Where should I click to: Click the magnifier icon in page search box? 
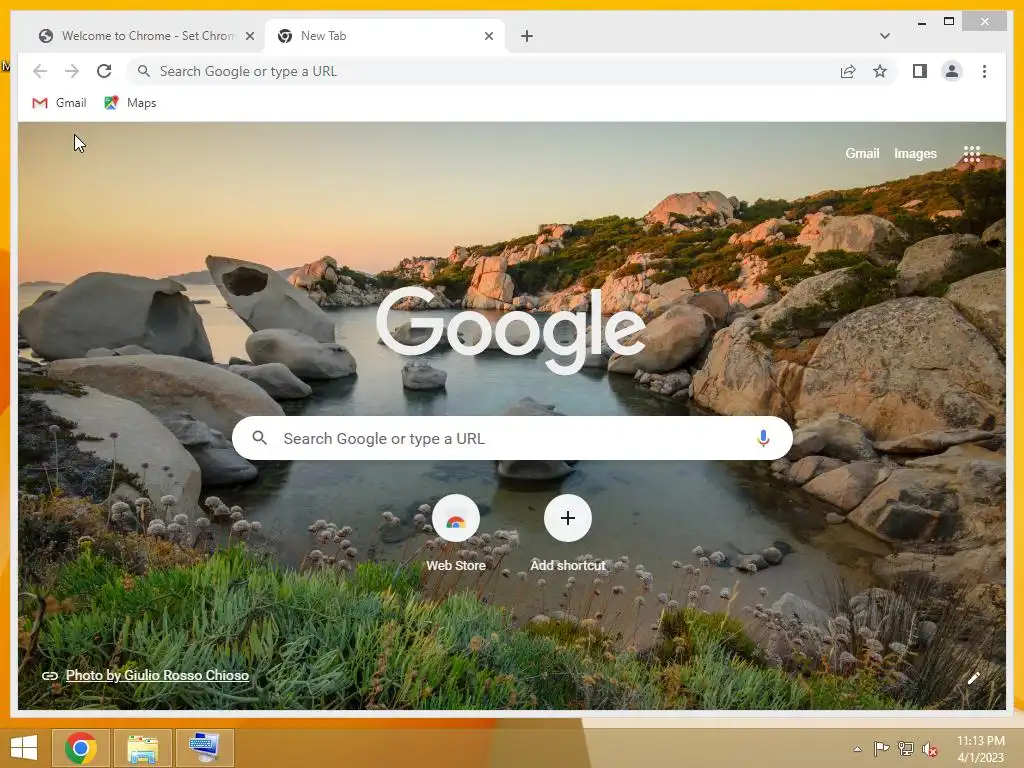[x=259, y=438]
